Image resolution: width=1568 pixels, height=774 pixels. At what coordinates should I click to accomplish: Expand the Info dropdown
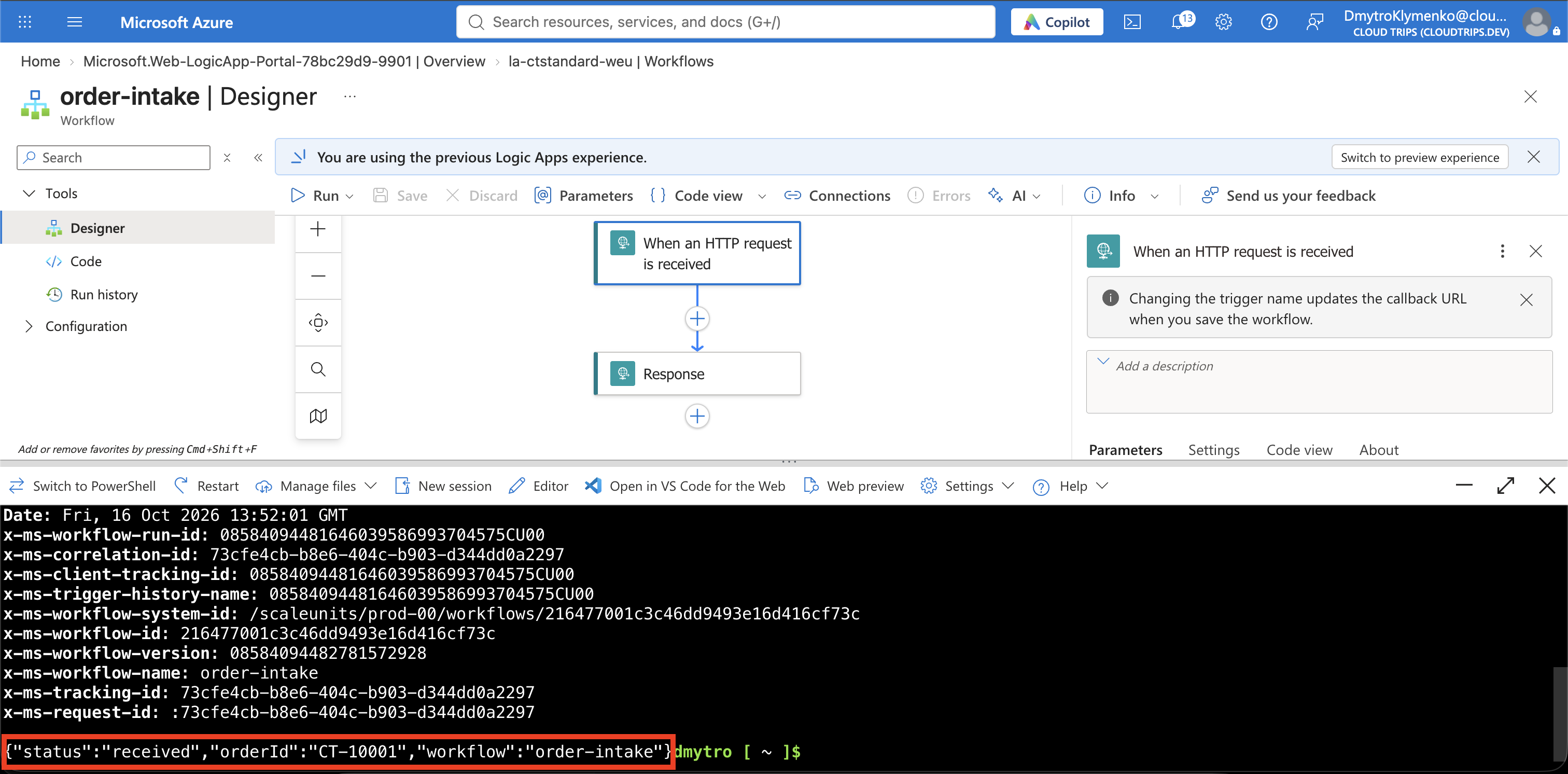coord(1154,196)
